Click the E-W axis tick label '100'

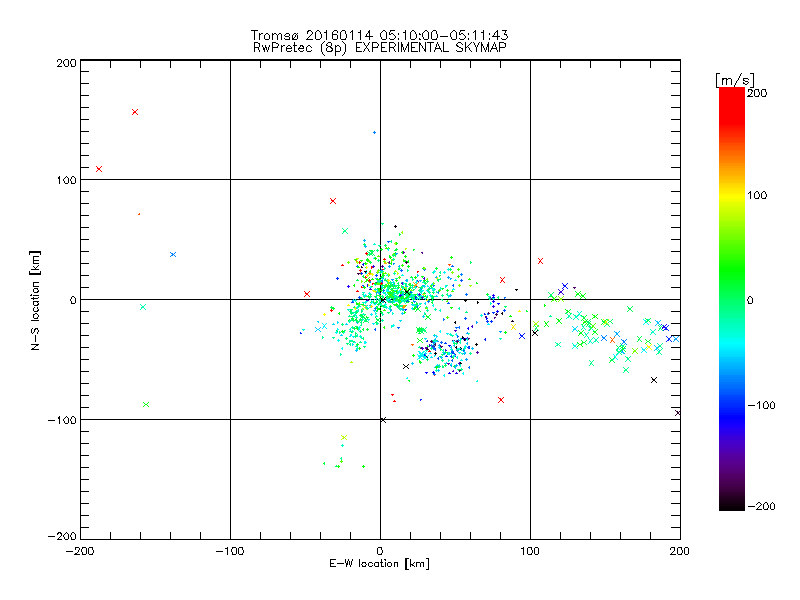[x=530, y=551]
